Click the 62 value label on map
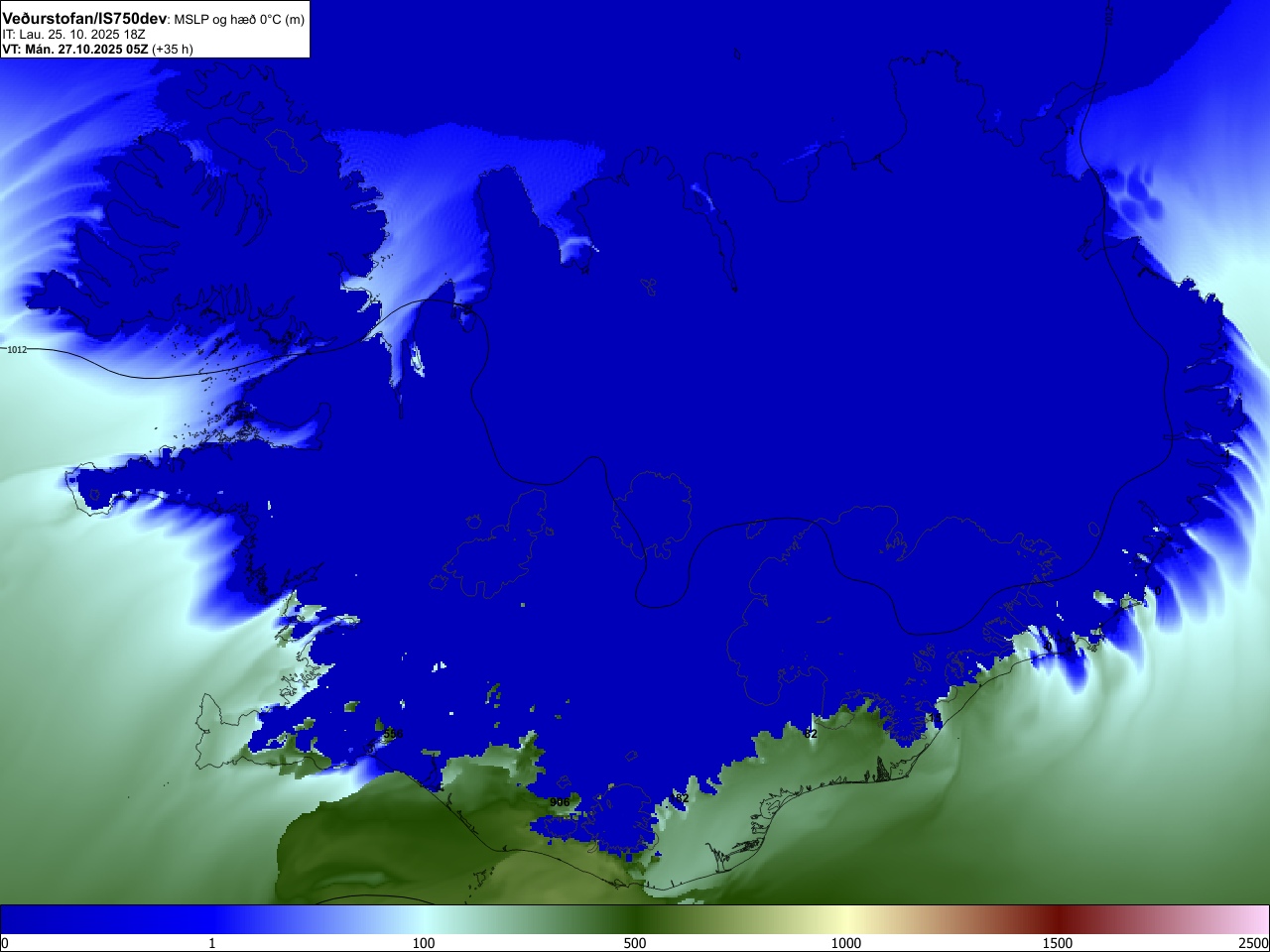The height and width of the screenshot is (952, 1270). (811, 734)
